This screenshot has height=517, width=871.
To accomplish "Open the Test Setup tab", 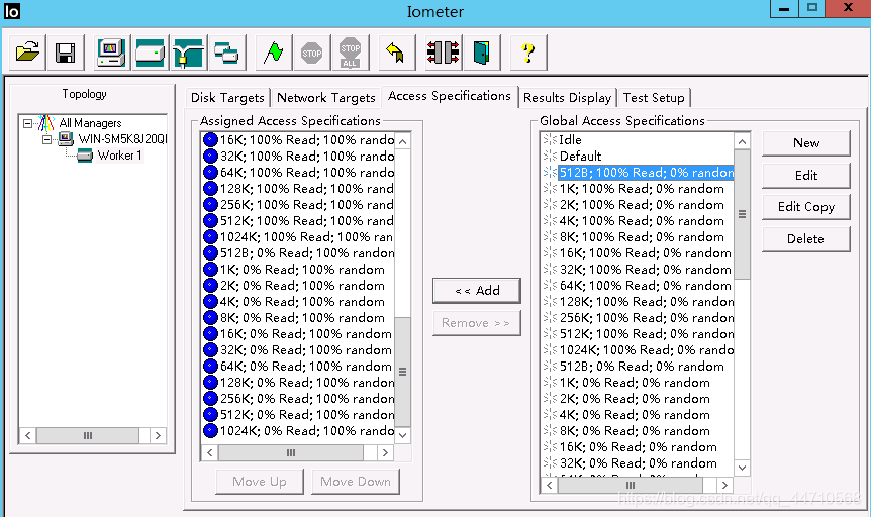I will (x=653, y=98).
